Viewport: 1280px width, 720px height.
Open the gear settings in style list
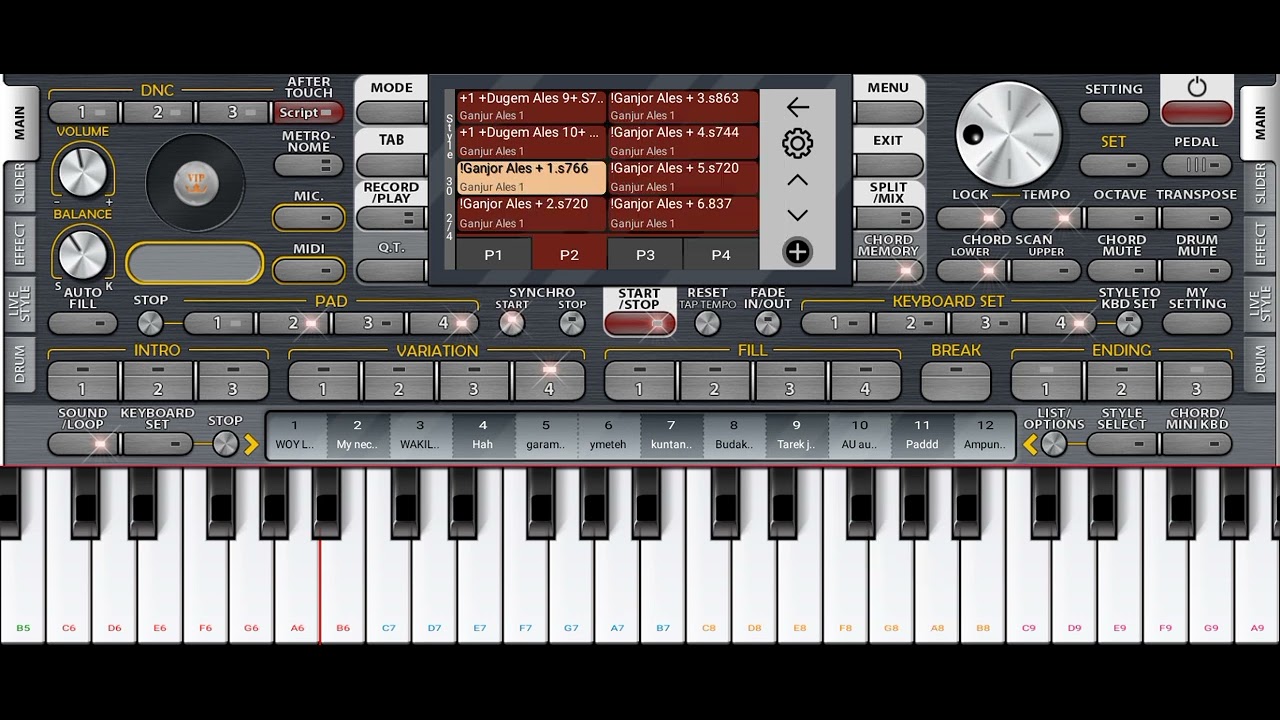click(x=797, y=143)
